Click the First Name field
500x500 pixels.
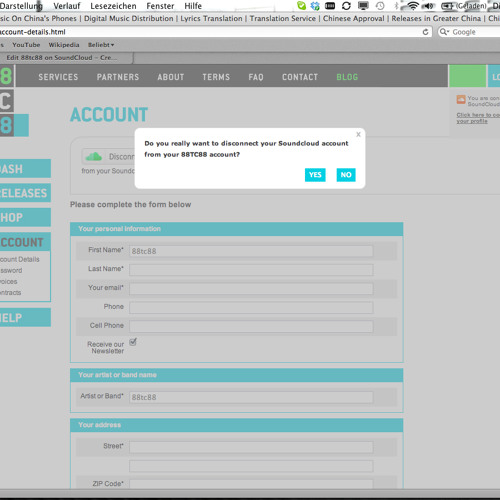click(x=251, y=251)
